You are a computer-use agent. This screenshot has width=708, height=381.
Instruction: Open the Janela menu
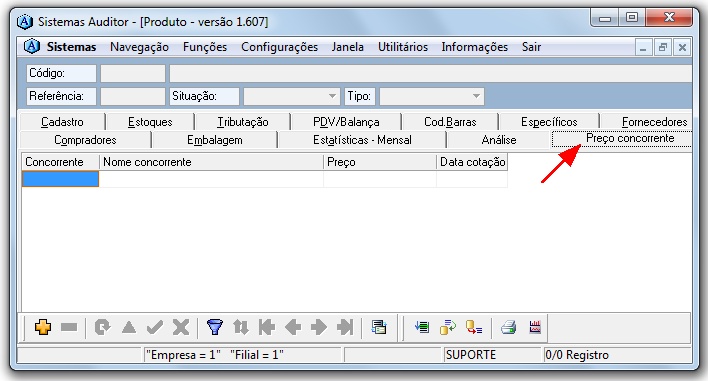pos(348,47)
